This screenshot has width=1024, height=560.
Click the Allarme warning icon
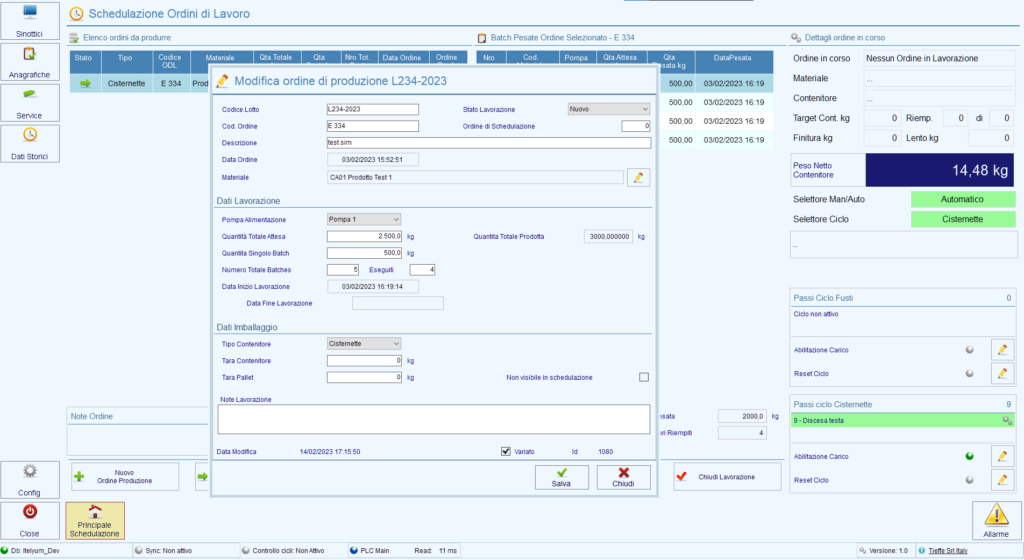pyautogui.click(x=996, y=521)
